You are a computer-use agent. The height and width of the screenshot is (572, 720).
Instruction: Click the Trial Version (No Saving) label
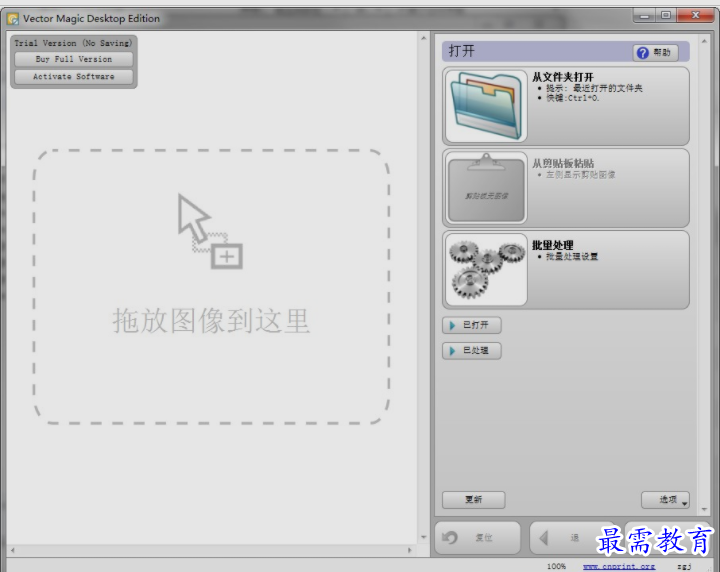(x=73, y=43)
